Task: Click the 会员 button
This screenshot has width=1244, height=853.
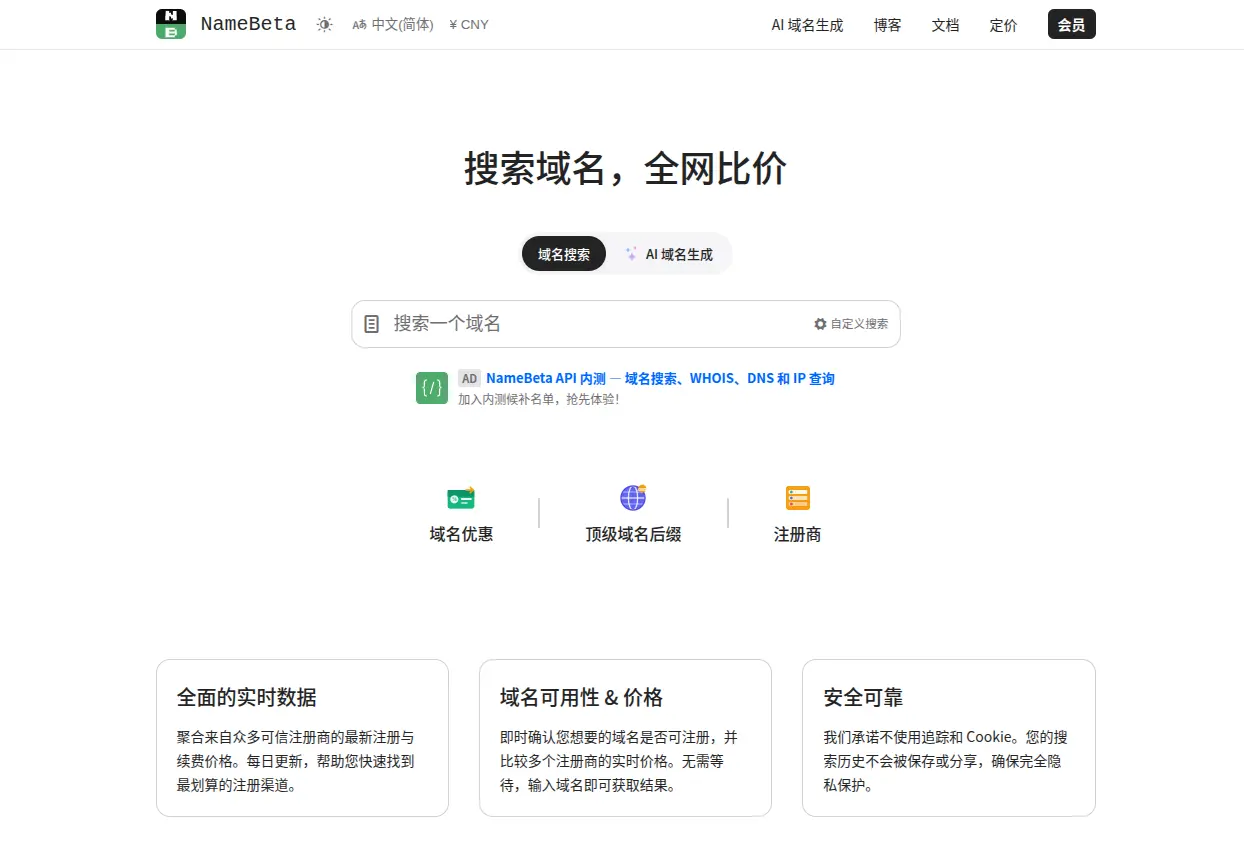Action: pyautogui.click(x=1071, y=24)
